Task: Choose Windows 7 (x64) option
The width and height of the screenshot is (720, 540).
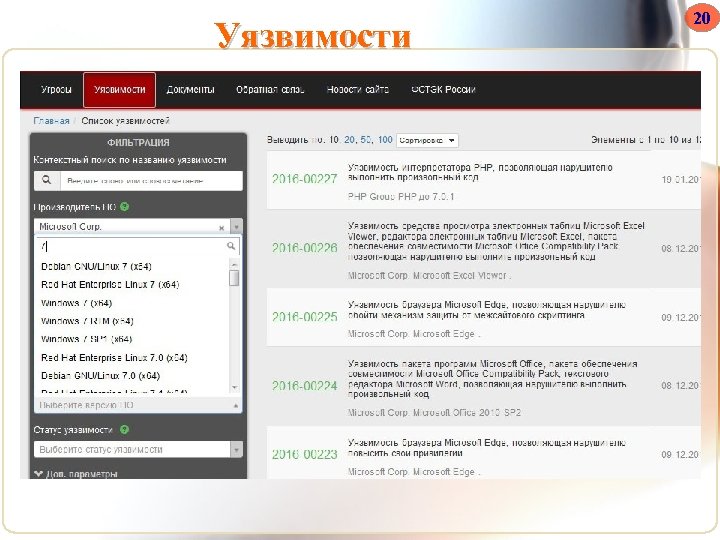Action: [x=77, y=303]
